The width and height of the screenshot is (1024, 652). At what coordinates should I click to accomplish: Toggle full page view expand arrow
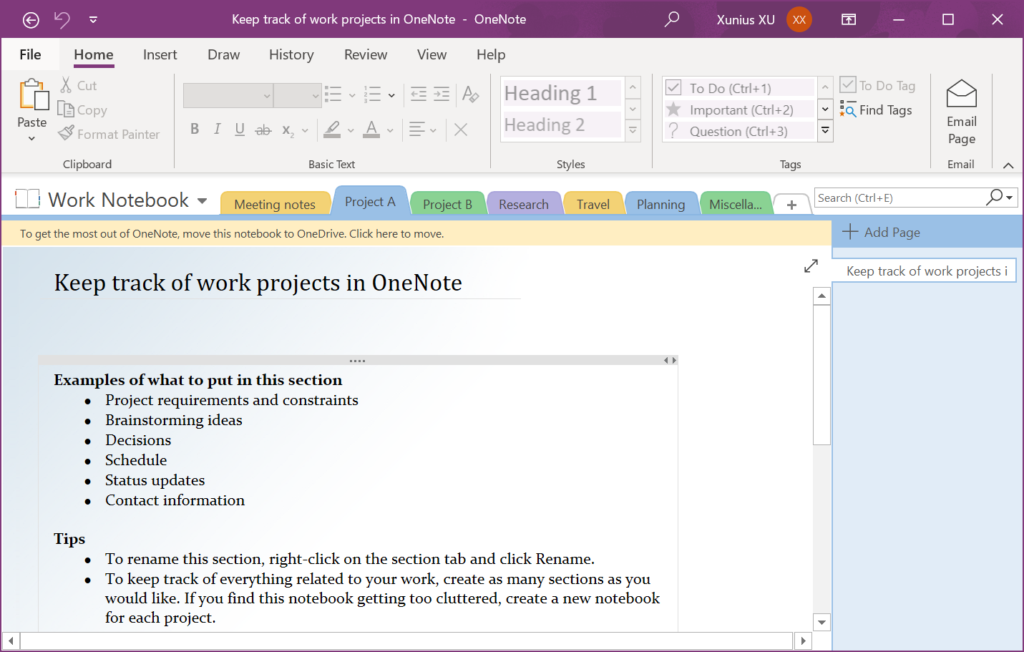810,266
